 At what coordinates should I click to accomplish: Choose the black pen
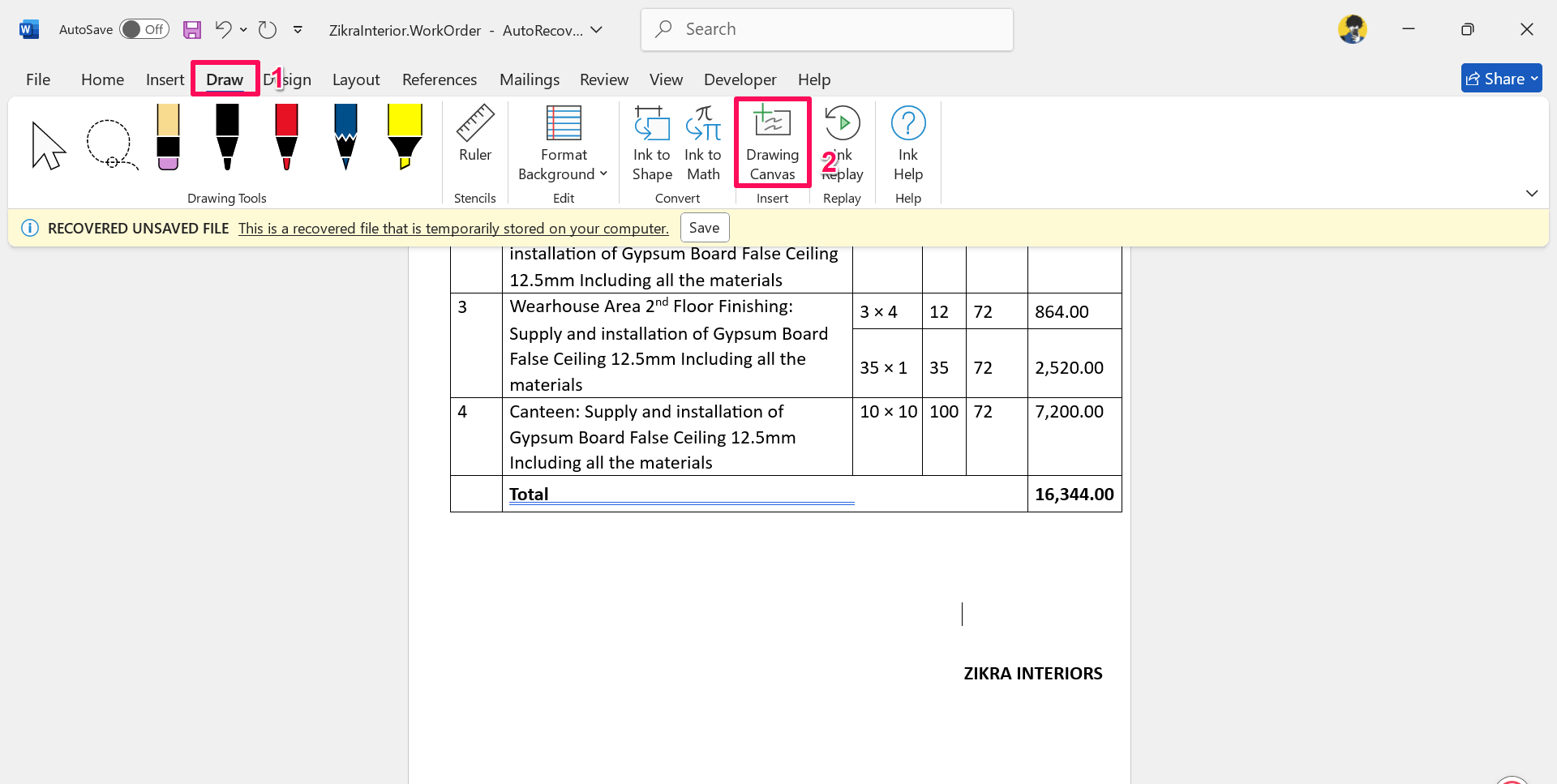(227, 137)
